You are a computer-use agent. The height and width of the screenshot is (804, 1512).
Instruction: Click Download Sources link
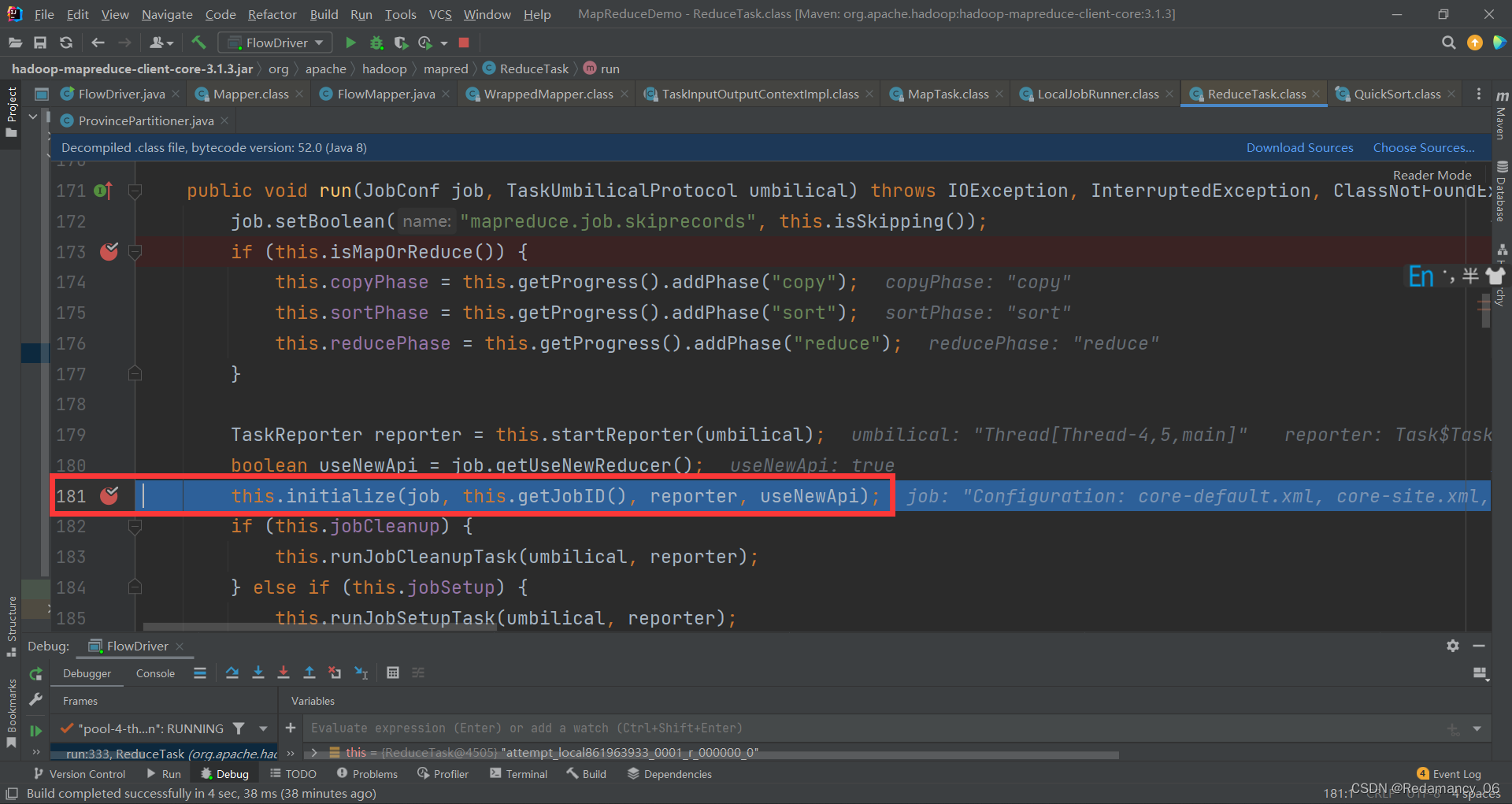[x=1299, y=147]
